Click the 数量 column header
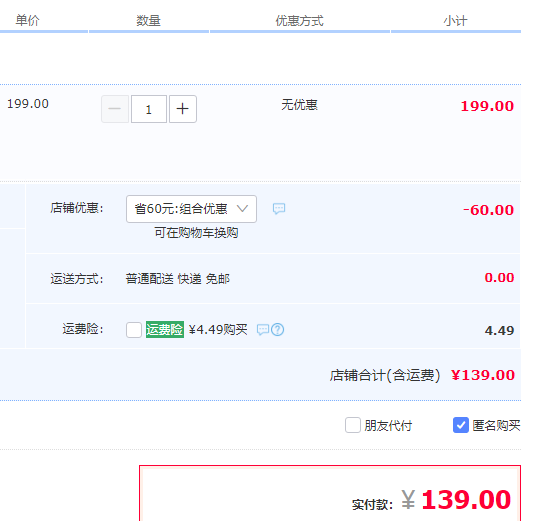Screen dimensions: 538x521 (149, 21)
